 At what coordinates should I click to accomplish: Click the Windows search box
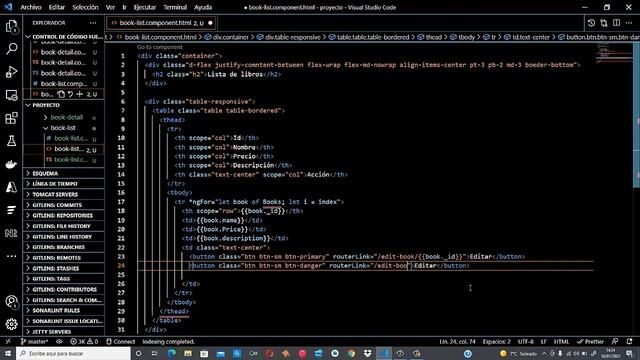point(73,353)
